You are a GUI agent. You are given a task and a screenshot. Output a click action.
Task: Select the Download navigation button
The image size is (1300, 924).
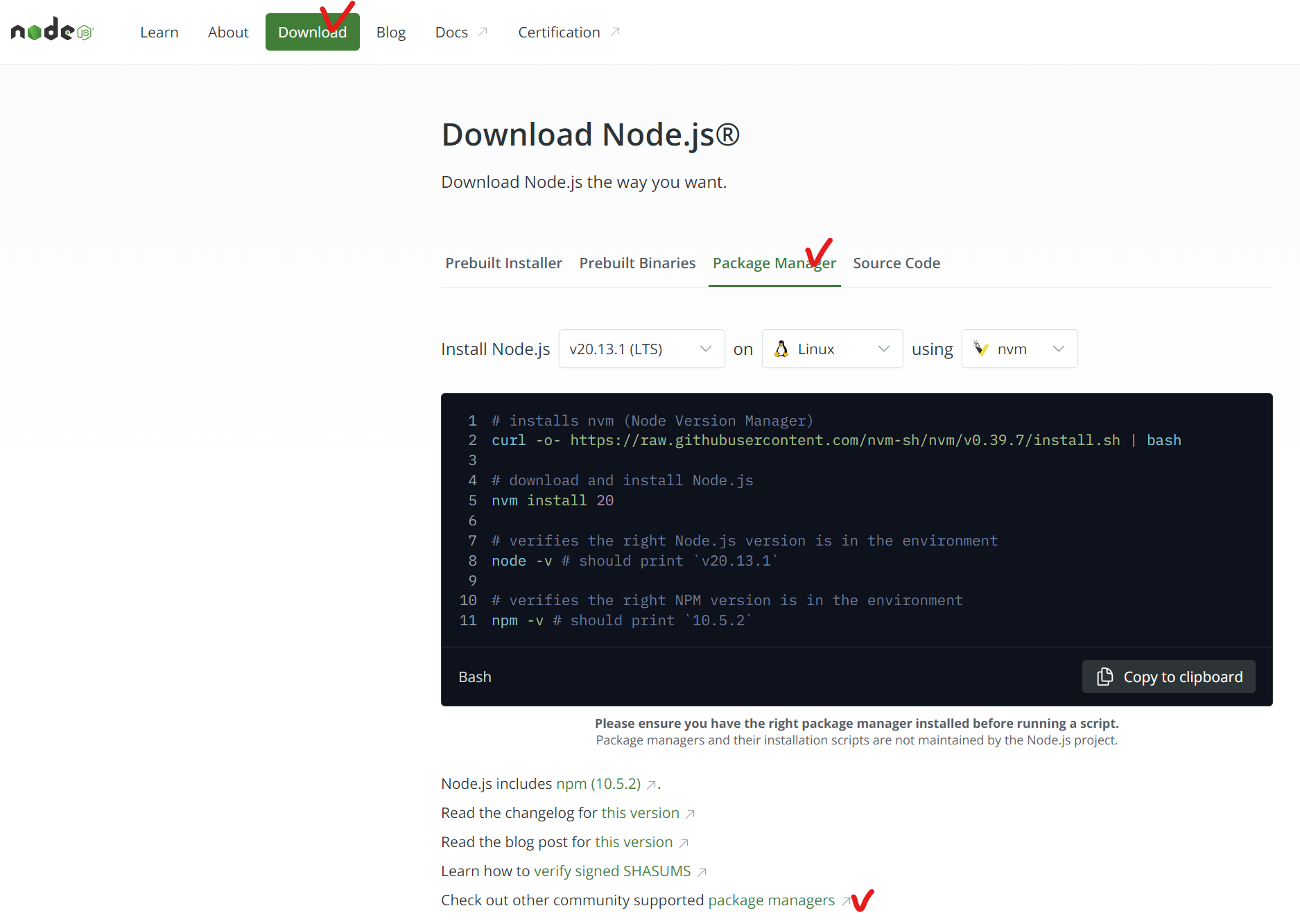pyautogui.click(x=313, y=32)
